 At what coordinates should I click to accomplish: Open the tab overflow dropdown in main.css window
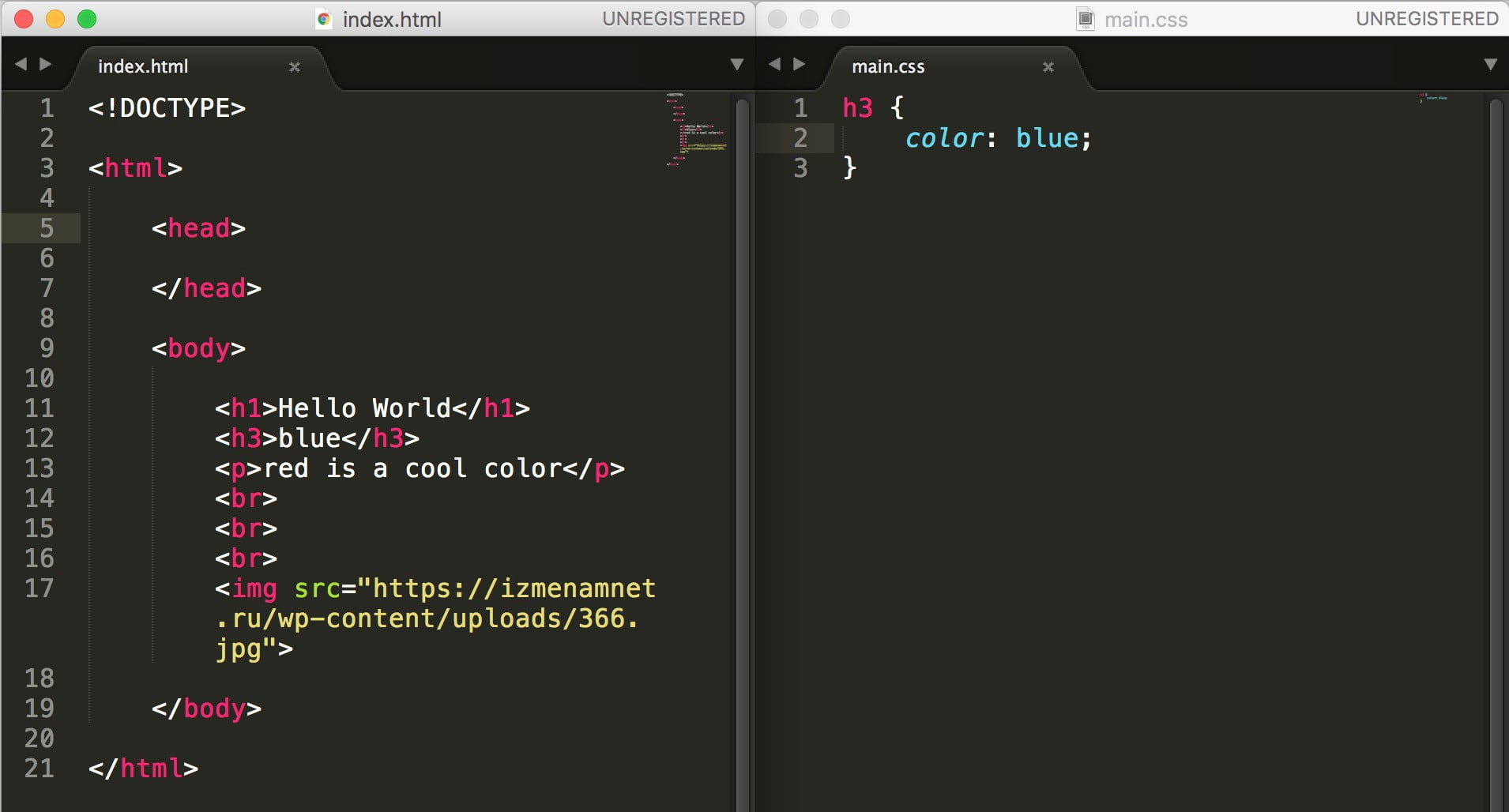(1490, 65)
